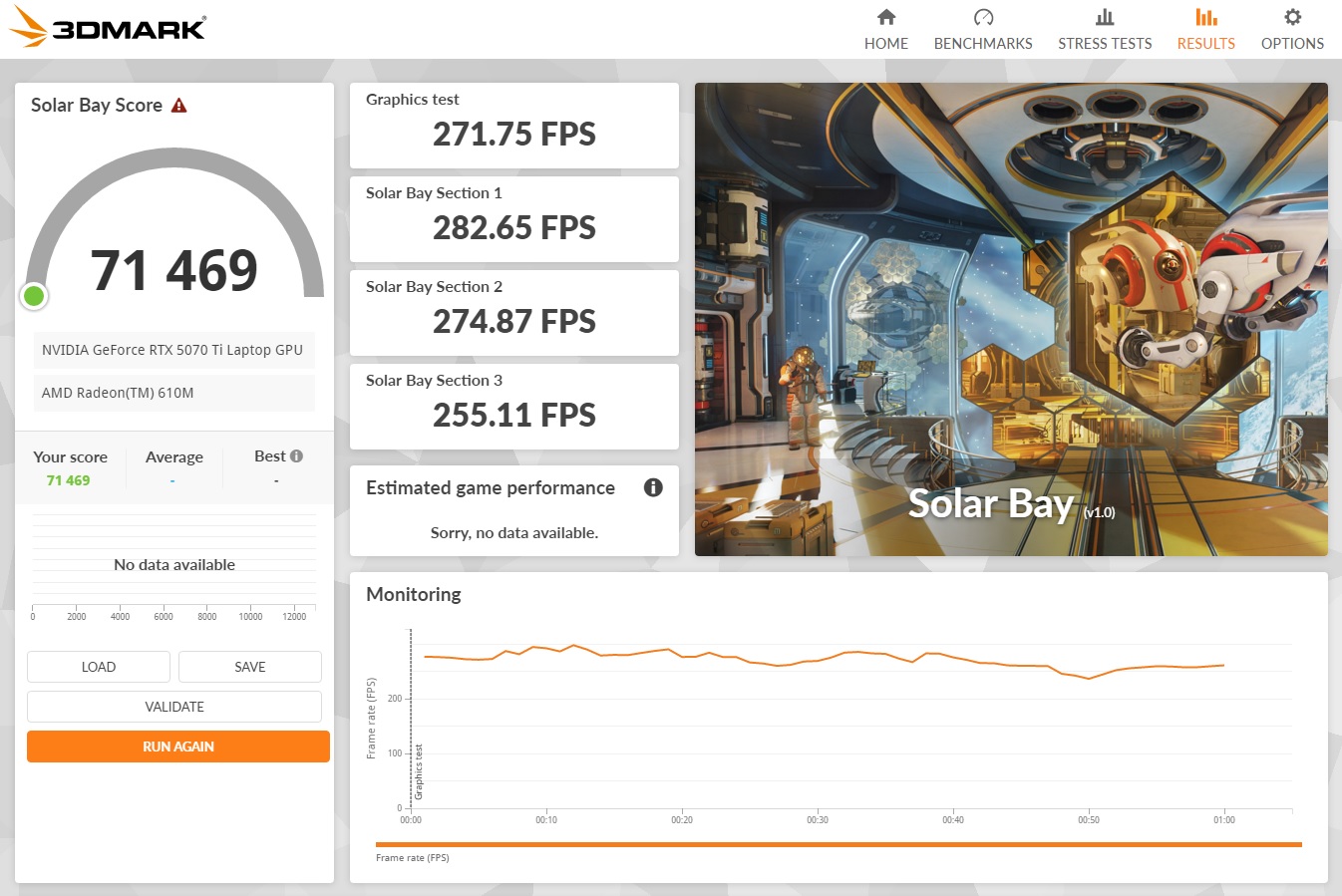Select the Stress Tests bar chart icon
The height and width of the screenshot is (896, 1342).
pos(1104,17)
